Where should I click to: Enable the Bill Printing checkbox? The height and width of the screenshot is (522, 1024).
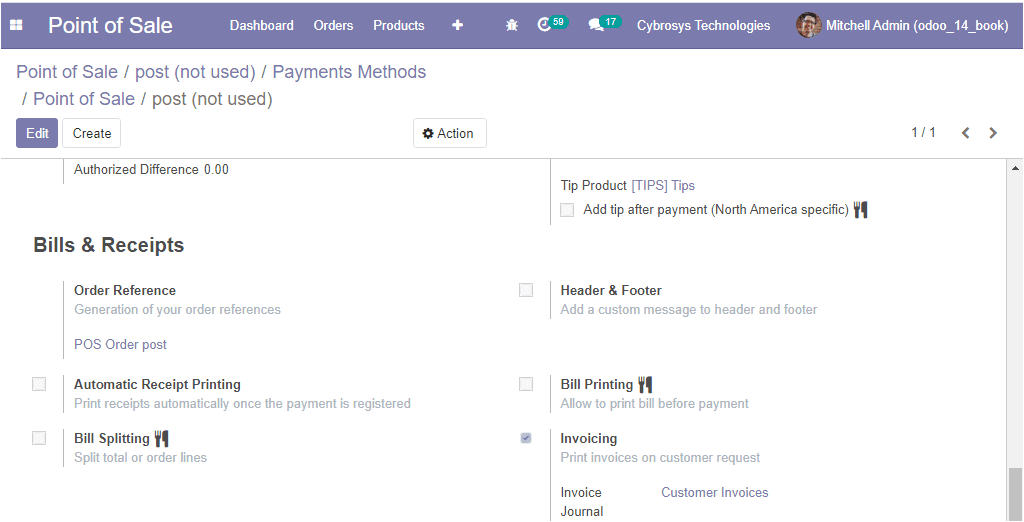(526, 384)
